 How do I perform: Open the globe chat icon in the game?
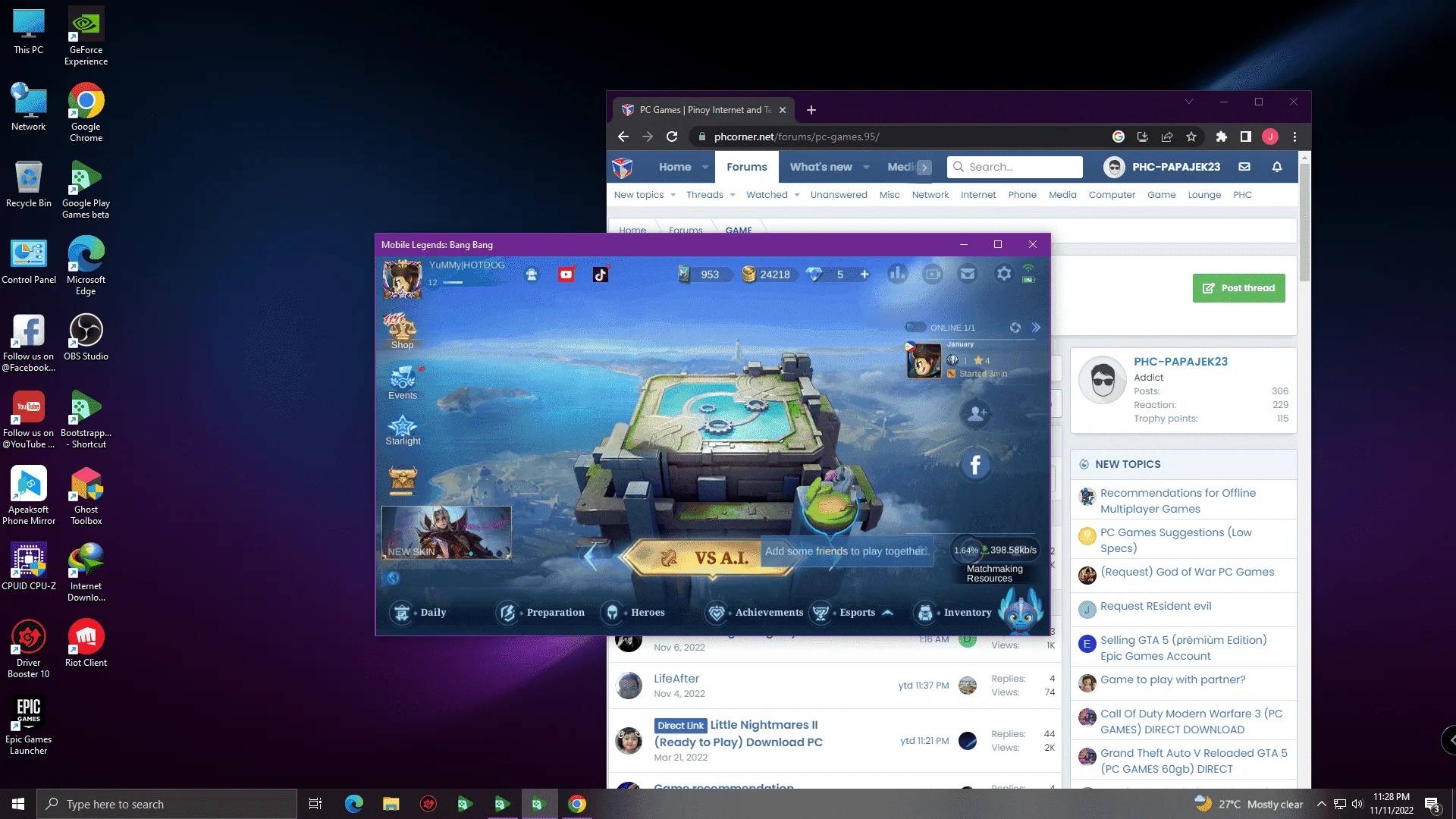pyautogui.click(x=393, y=579)
